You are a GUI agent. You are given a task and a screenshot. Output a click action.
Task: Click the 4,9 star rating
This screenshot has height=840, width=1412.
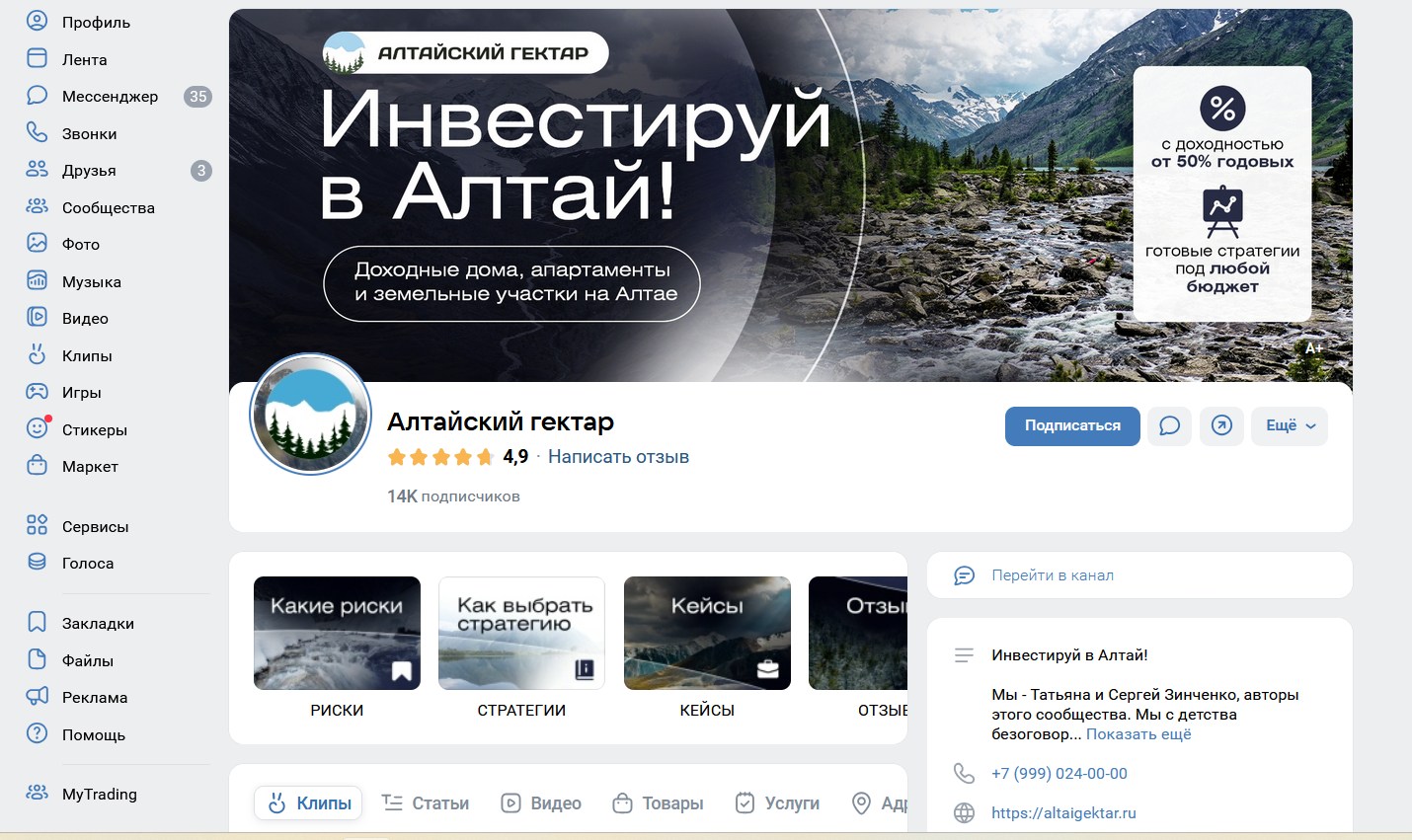point(457,457)
